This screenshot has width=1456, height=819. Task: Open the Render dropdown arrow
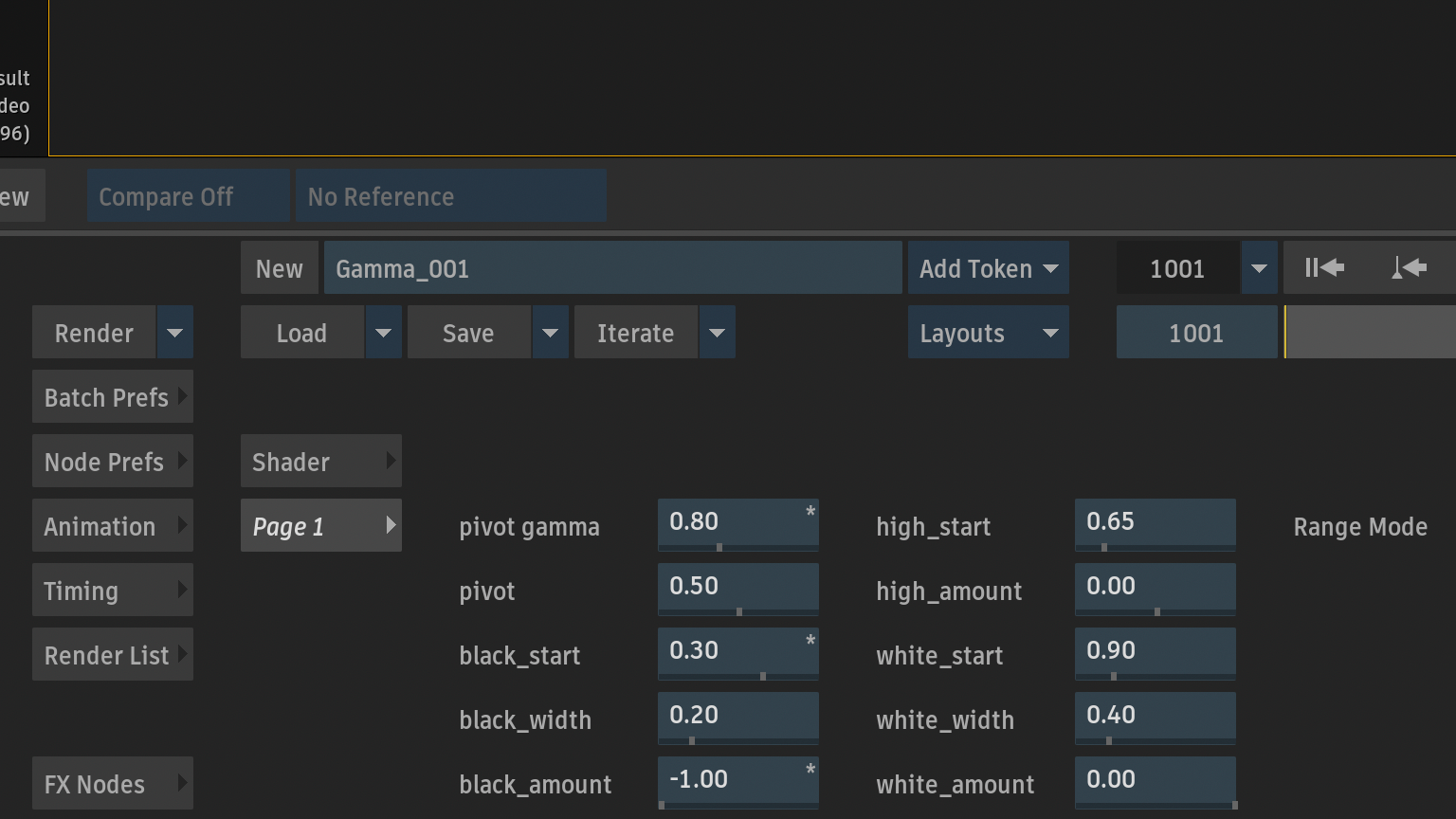click(175, 333)
